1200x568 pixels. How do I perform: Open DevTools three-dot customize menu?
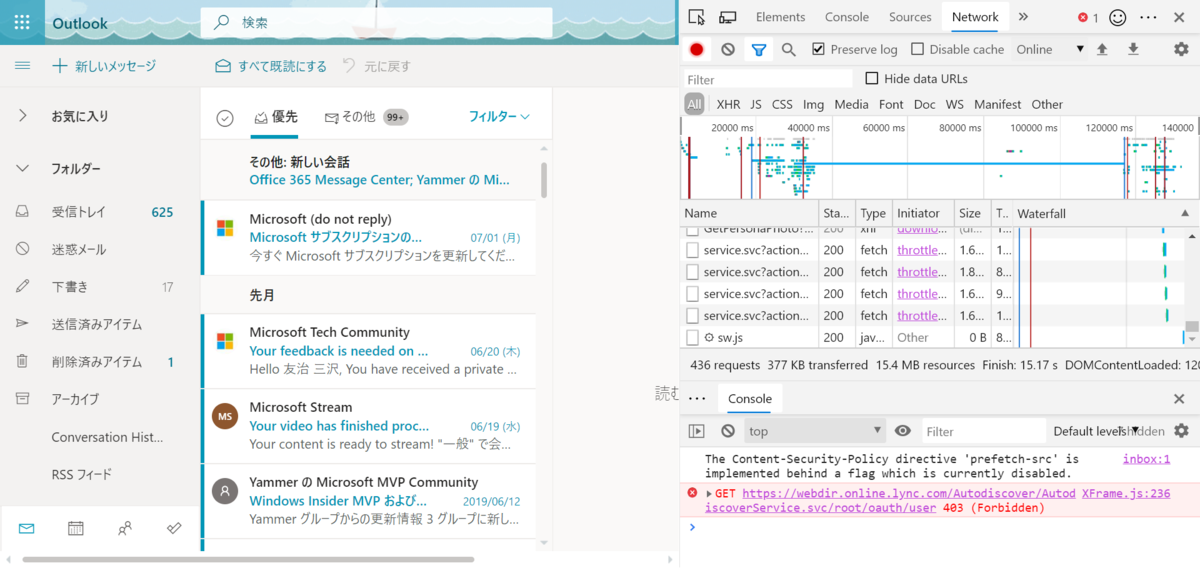1148,17
